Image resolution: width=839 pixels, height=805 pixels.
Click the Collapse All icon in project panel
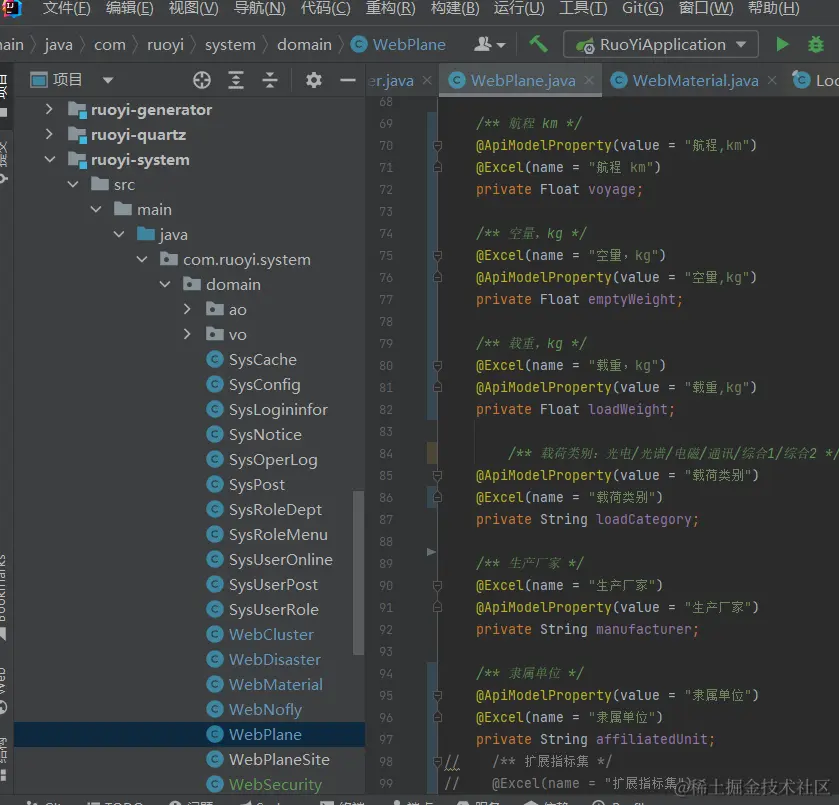click(270, 80)
